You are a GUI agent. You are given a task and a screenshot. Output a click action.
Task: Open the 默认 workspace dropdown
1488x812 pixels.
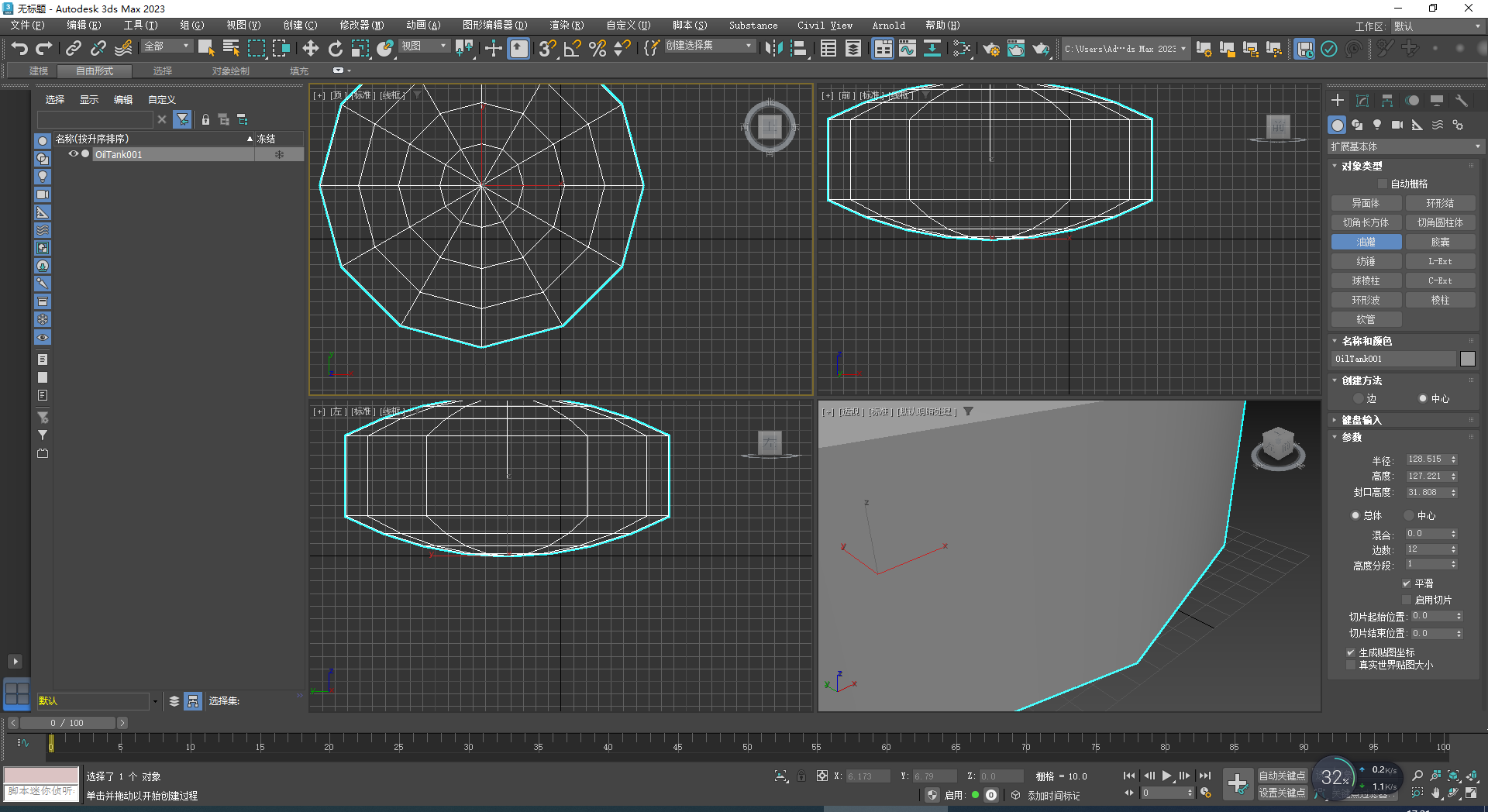pos(1436,26)
